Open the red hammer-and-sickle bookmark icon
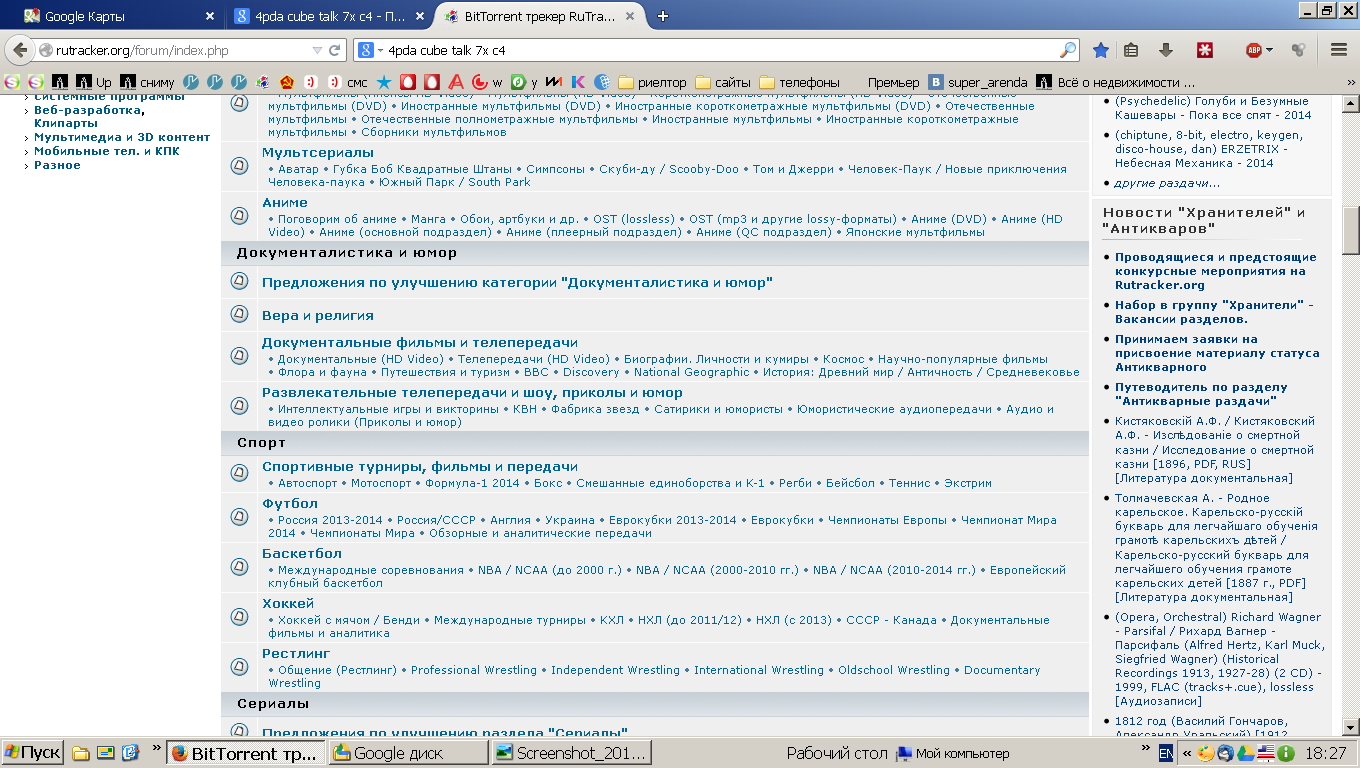 pos(287,82)
